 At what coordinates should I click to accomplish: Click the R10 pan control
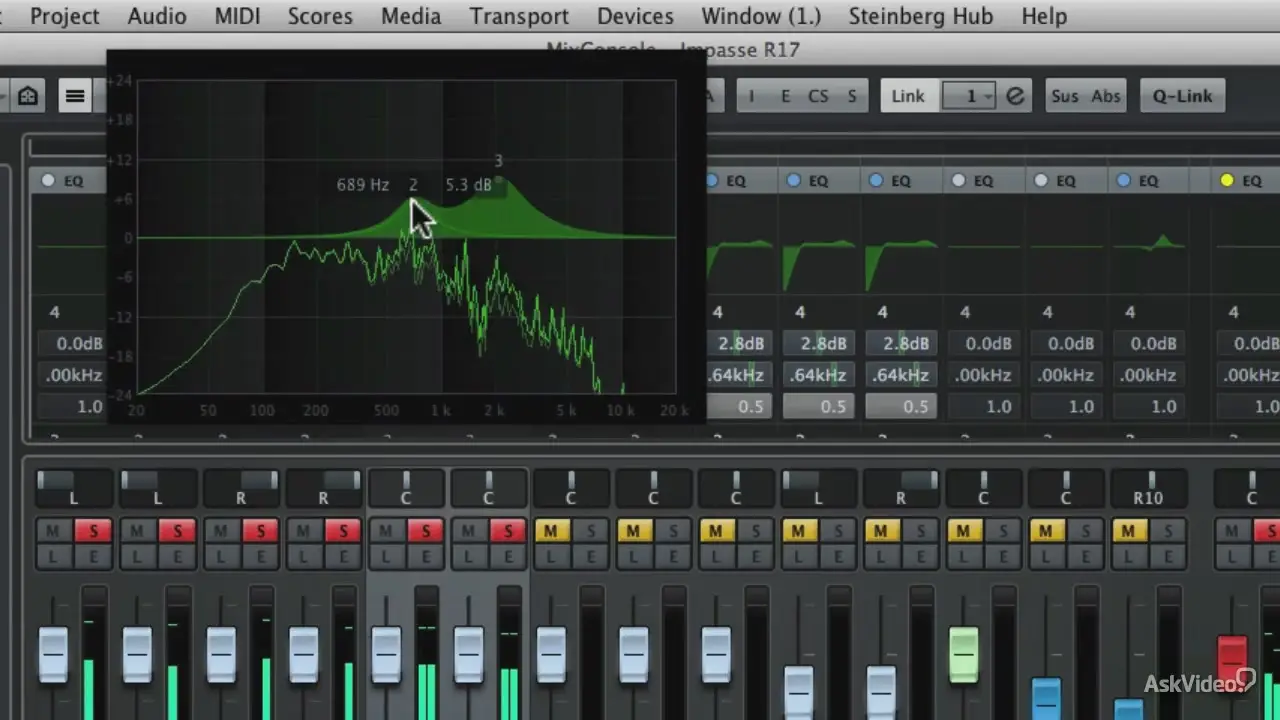(1149, 489)
